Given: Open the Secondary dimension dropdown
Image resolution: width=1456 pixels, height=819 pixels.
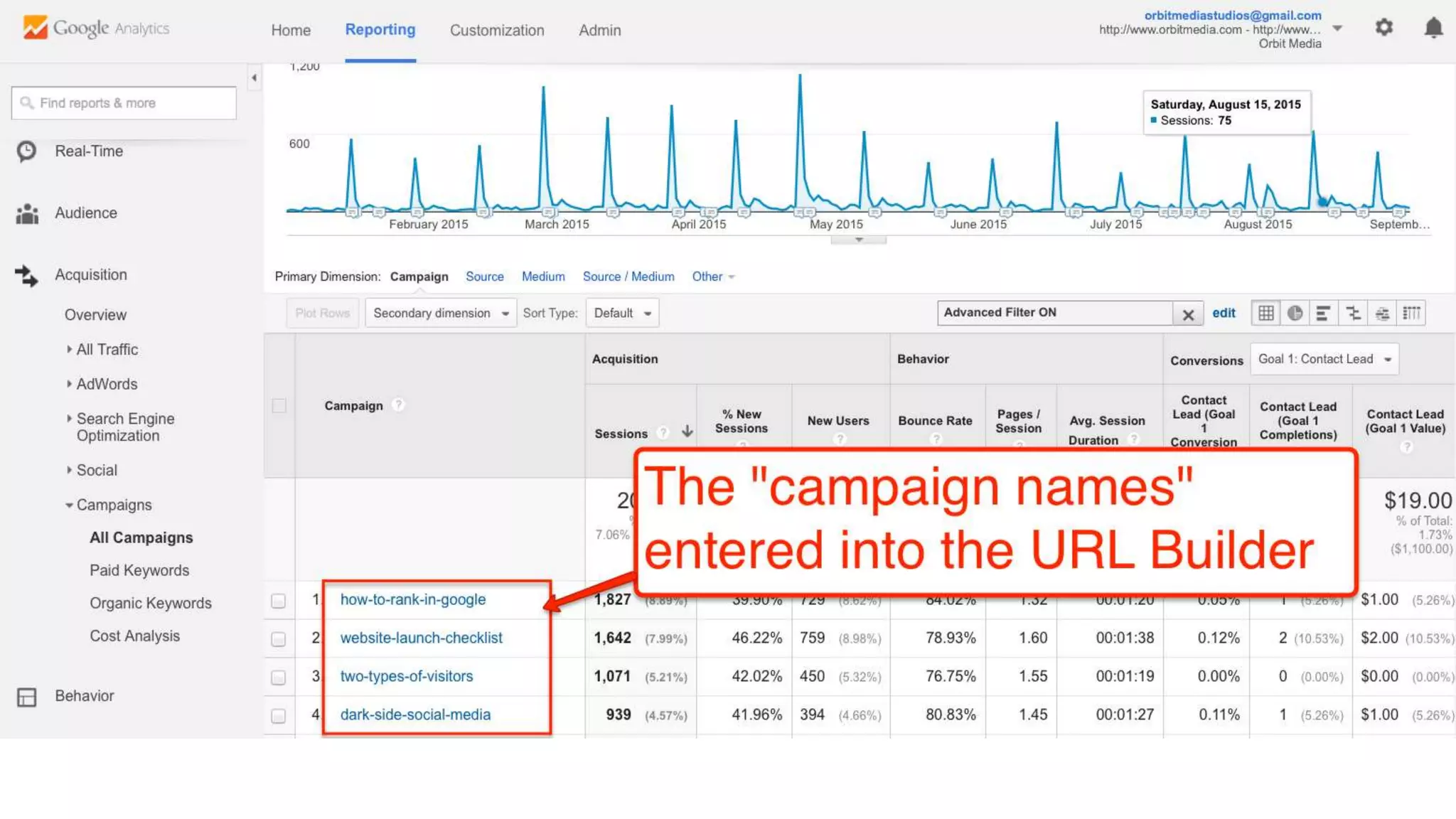Looking at the screenshot, I should click(441, 313).
